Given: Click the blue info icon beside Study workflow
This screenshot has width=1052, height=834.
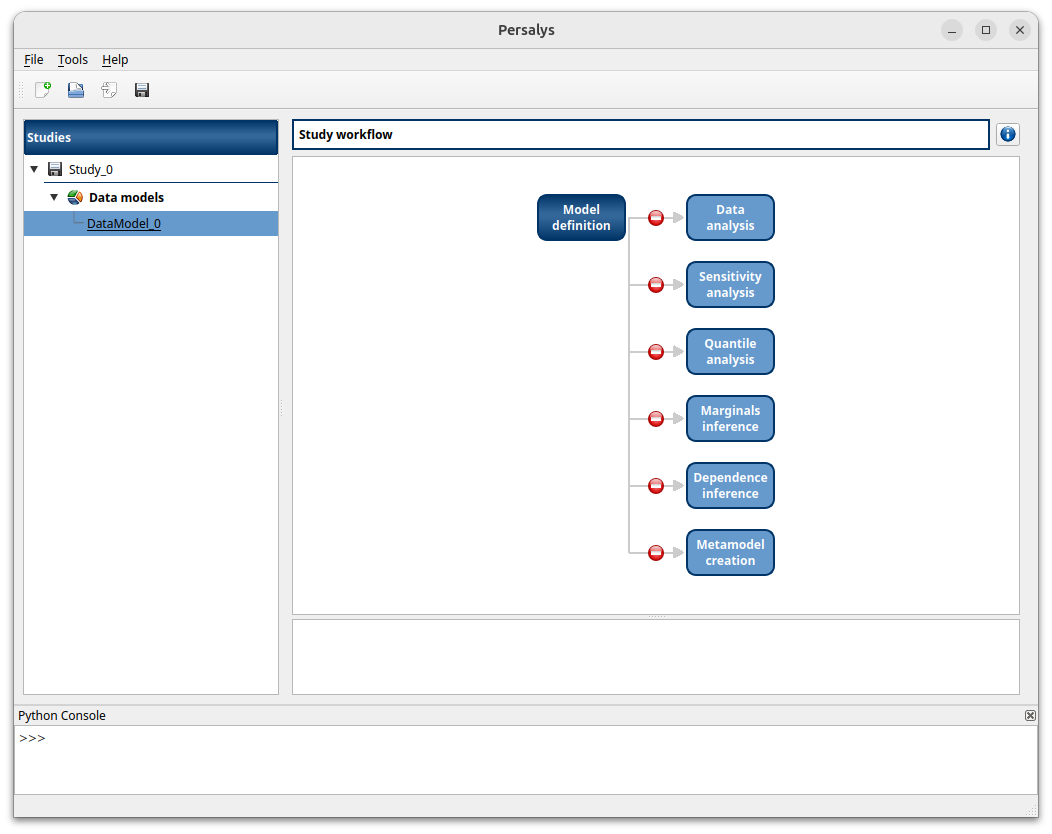Looking at the screenshot, I should (x=1007, y=134).
